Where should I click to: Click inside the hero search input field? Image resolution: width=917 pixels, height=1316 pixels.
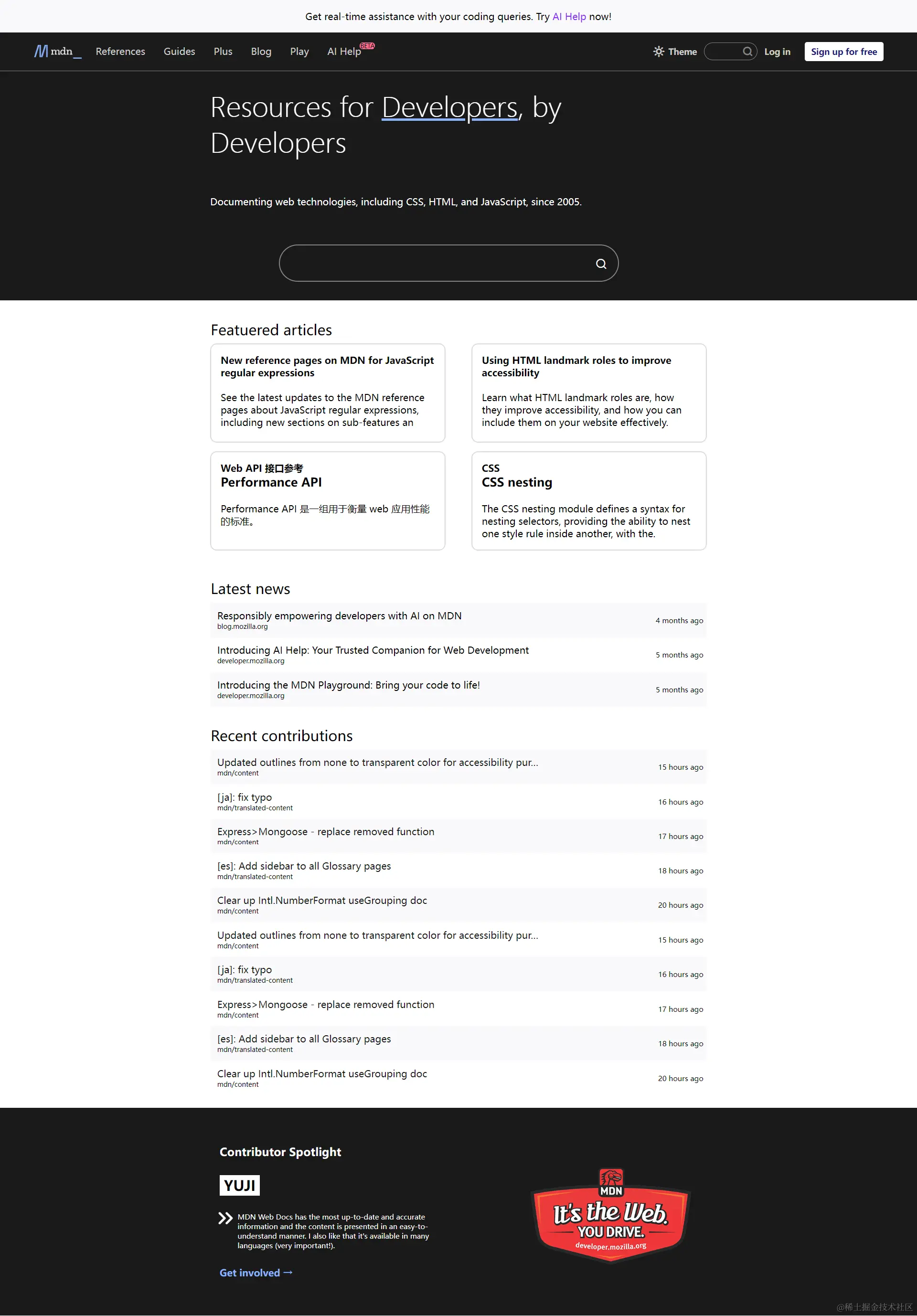pyautogui.click(x=436, y=263)
